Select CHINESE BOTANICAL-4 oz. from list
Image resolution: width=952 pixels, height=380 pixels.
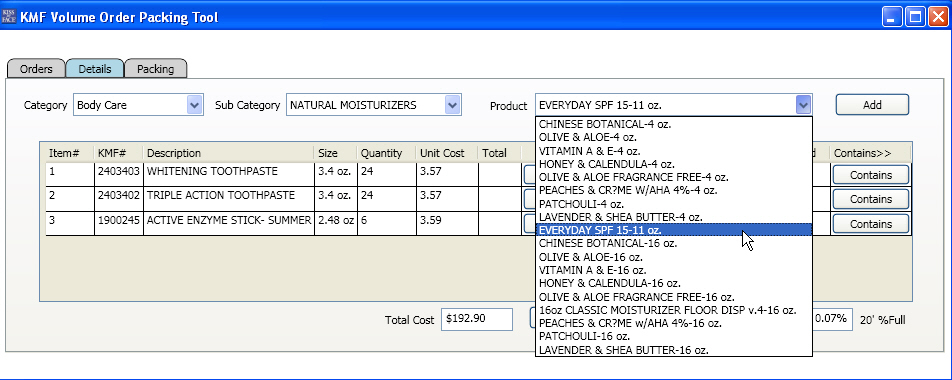click(x=673, y=124)
